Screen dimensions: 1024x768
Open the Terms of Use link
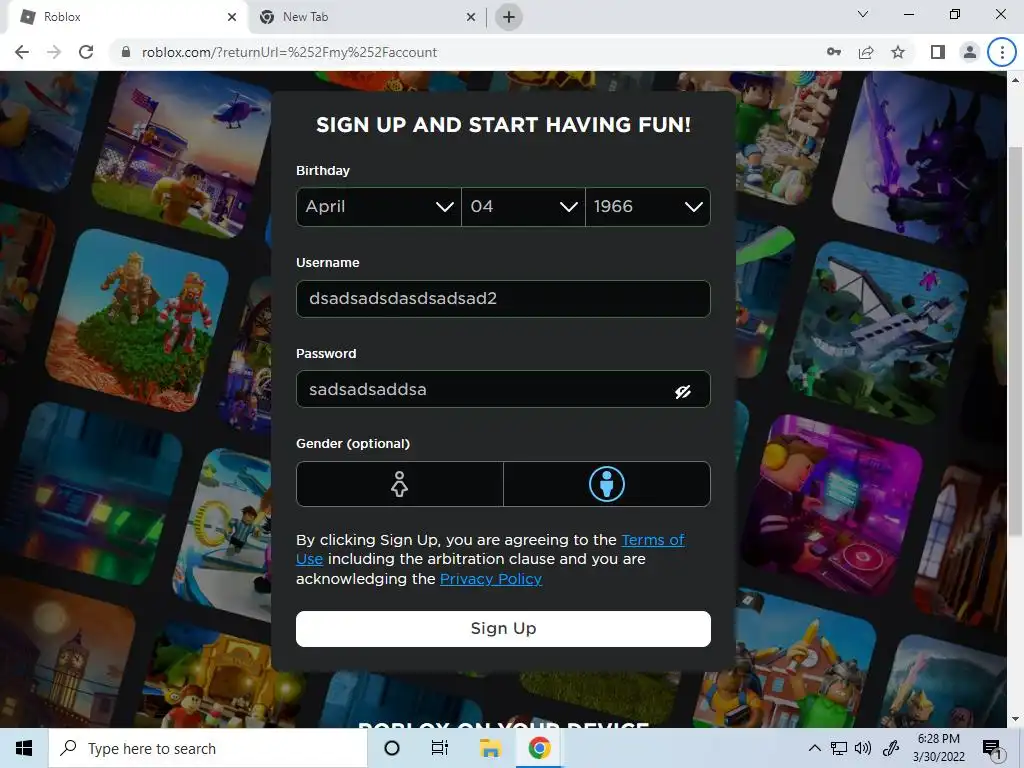click(x=652, y=540)
